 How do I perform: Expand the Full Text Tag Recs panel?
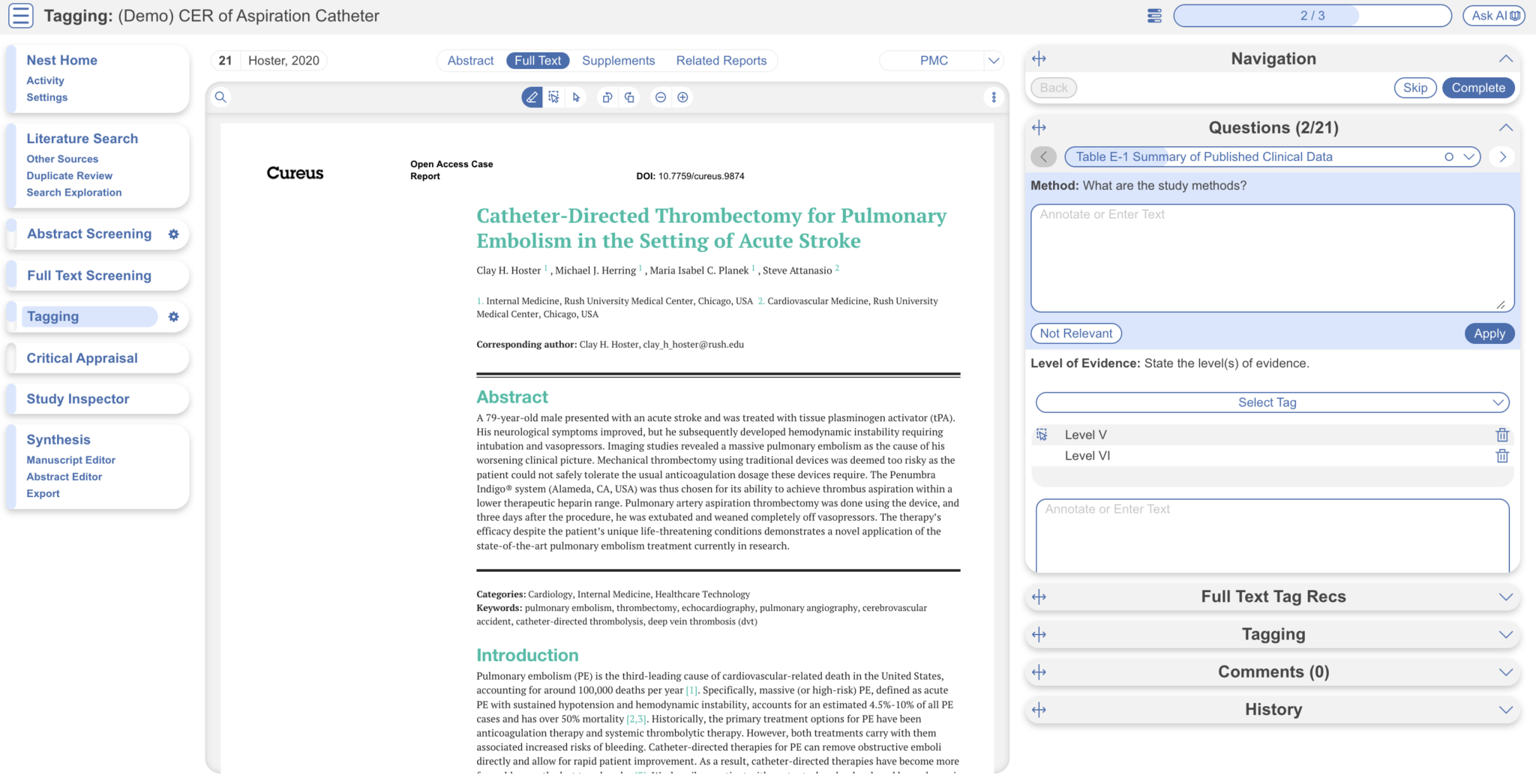pyautogui.click(x=1507, y=596)
